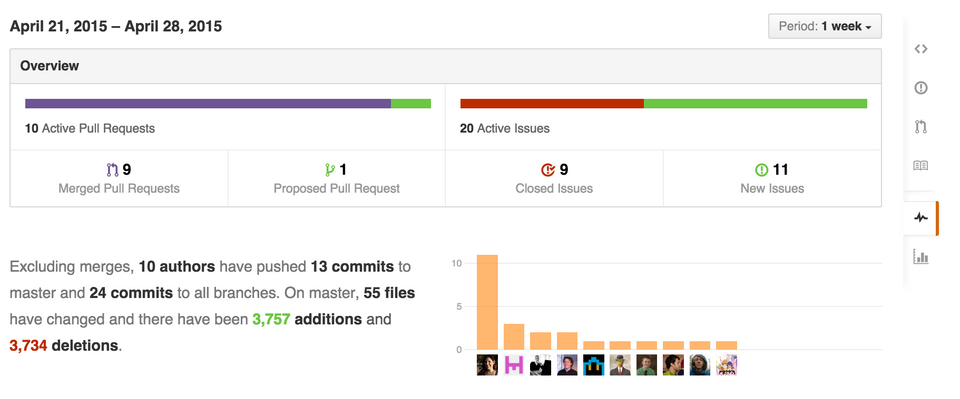
Task: Click the green proposed pull request icon
Action: [330, 170]
